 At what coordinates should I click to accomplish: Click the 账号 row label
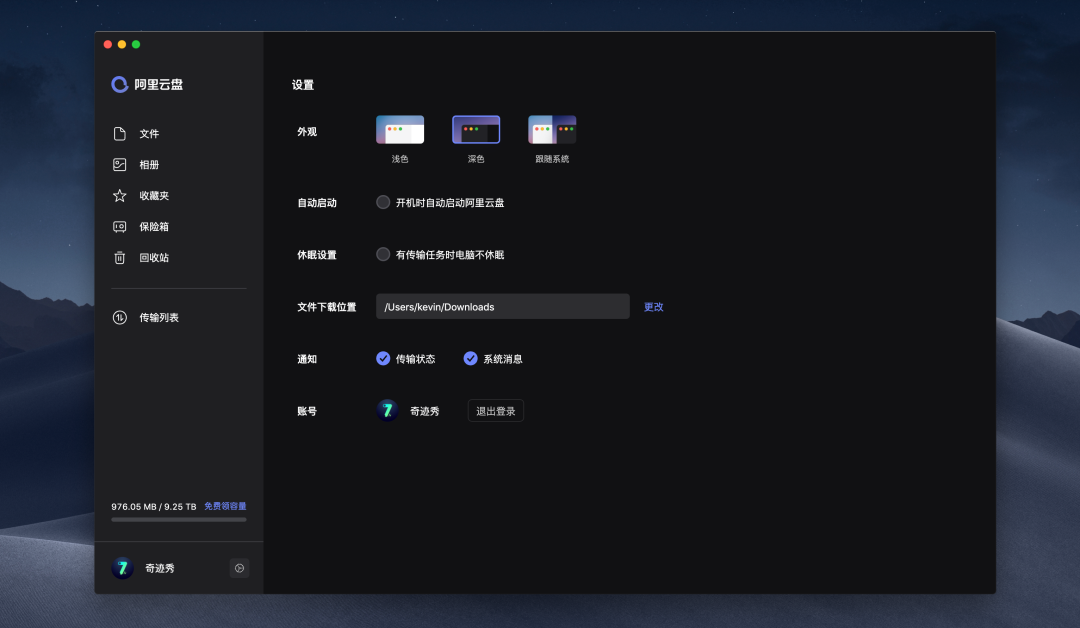(307, 411)
